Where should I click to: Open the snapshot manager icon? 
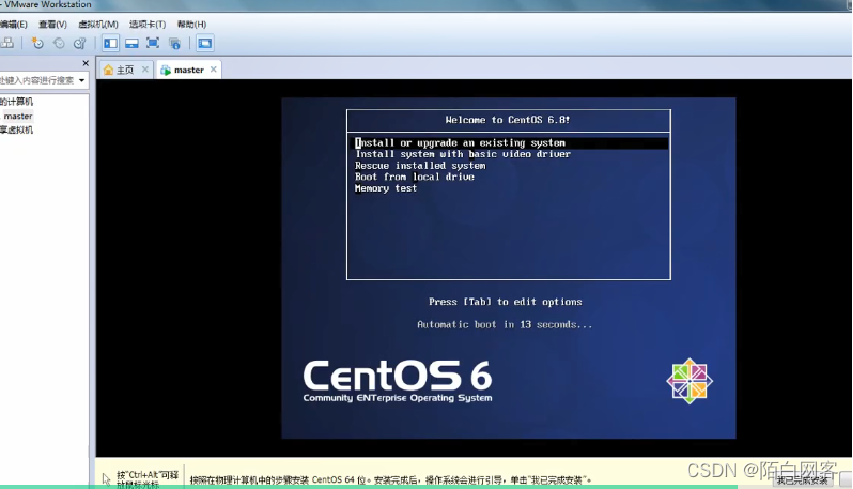pyautogui.click(x=80, y=42)
